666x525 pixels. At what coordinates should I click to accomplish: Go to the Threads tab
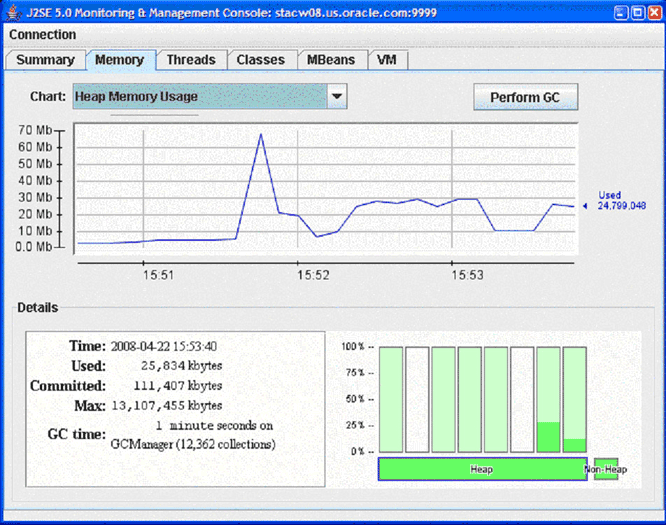191,60
